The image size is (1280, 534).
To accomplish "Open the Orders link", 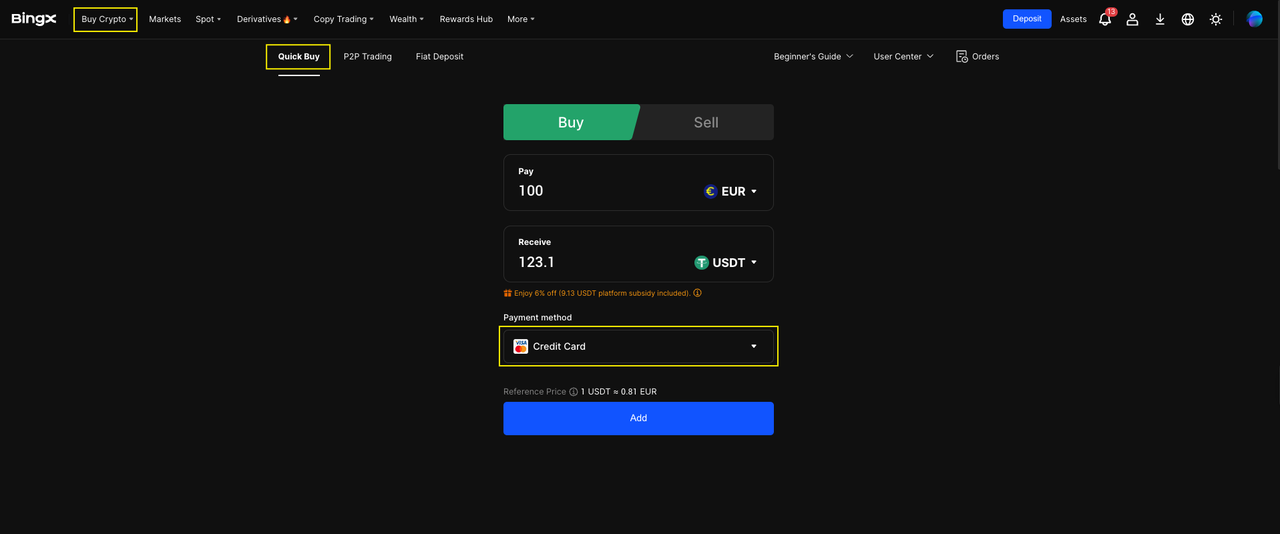I will click(977, 57).
